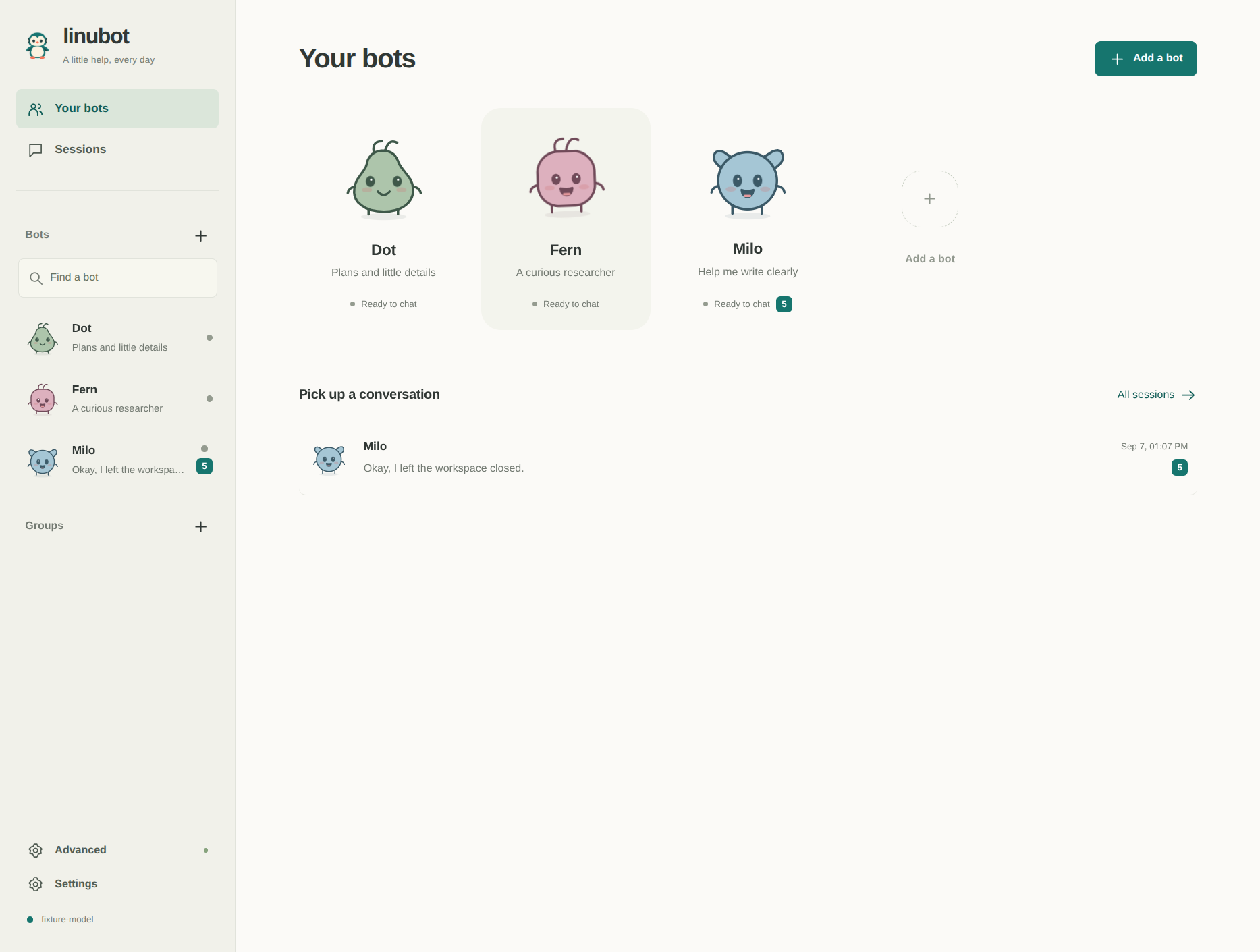Click 'Help me write clearly' on Milo card
1260x952 pixels.
point(748,272)
